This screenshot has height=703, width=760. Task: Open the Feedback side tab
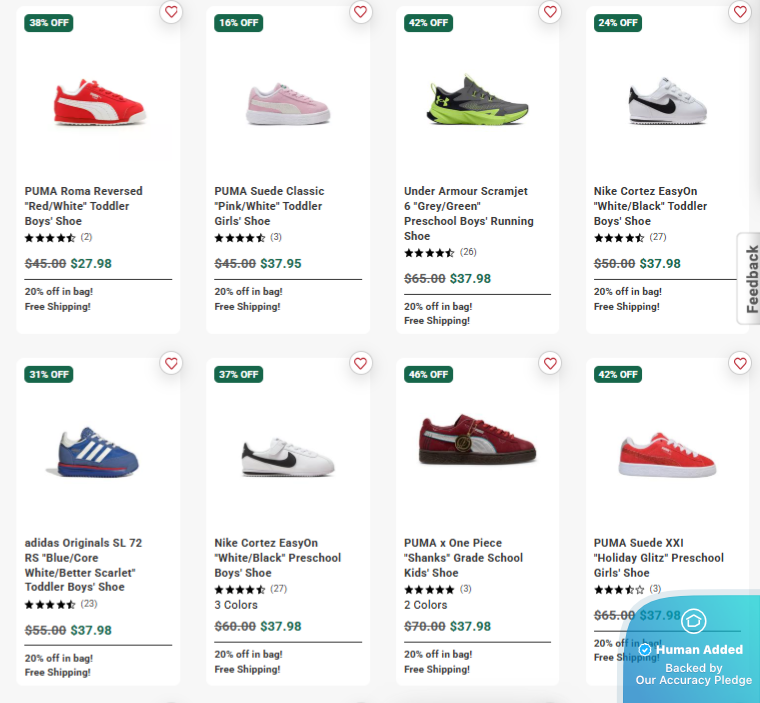(750, 279)
